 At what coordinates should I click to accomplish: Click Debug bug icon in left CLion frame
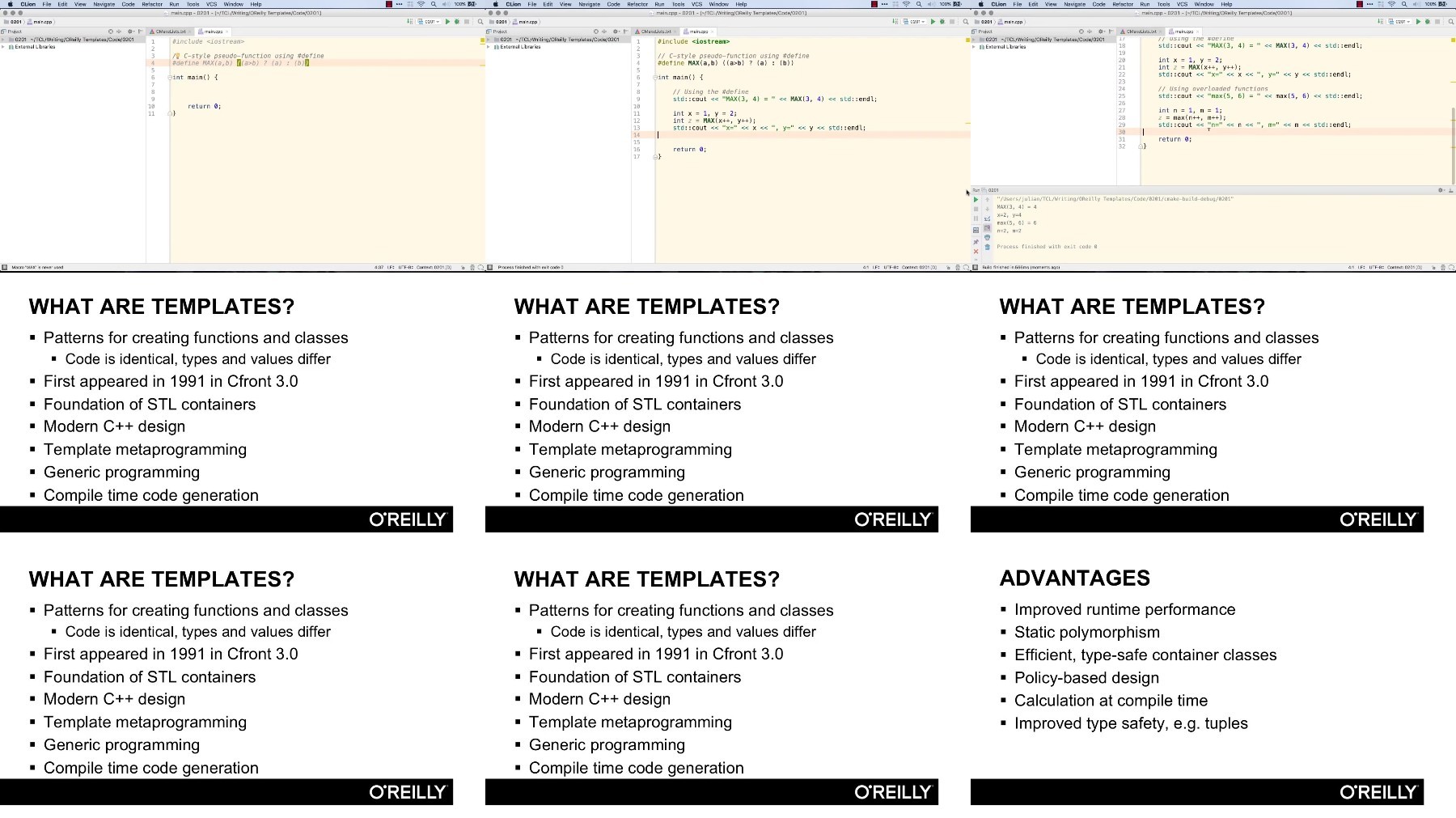457,22
